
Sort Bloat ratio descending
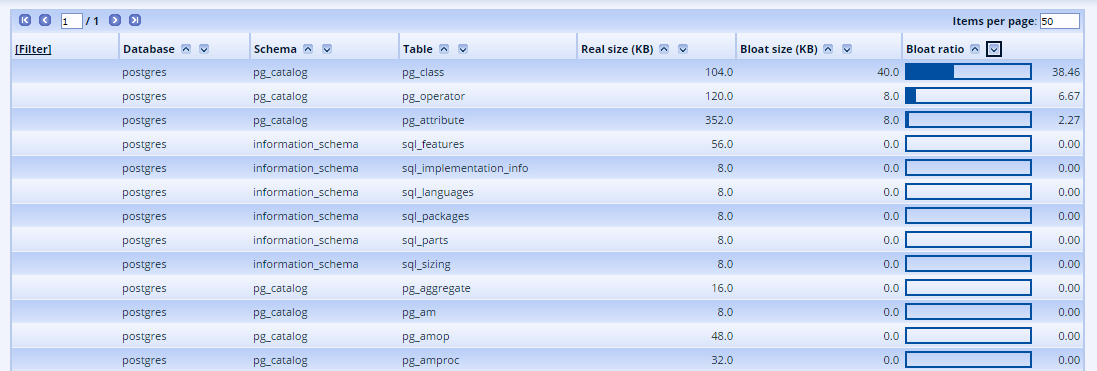994,49
